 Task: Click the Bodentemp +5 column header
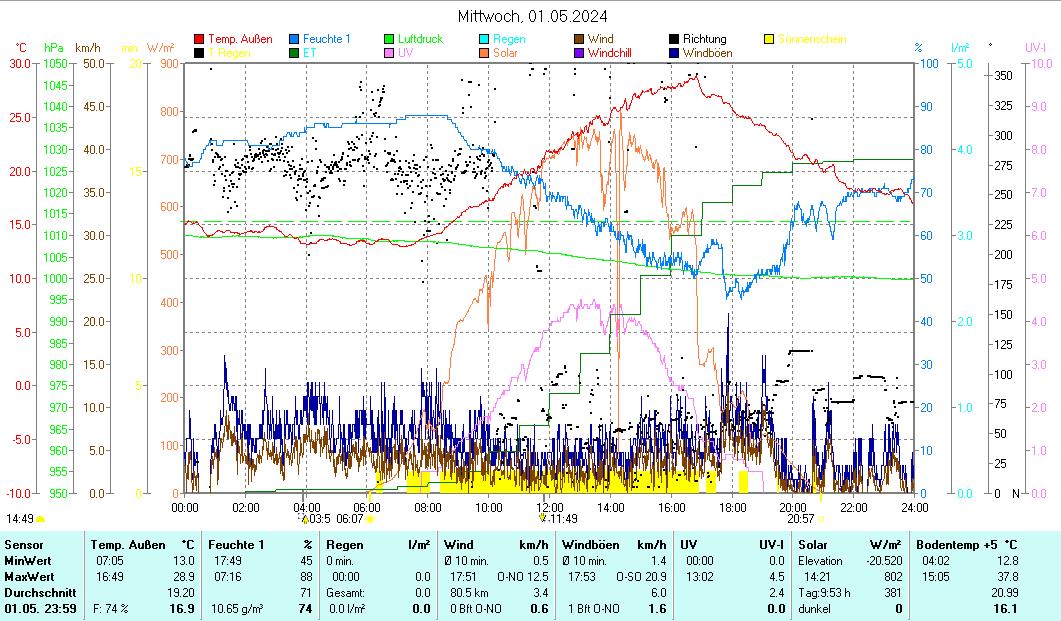[x=966, y=544]
